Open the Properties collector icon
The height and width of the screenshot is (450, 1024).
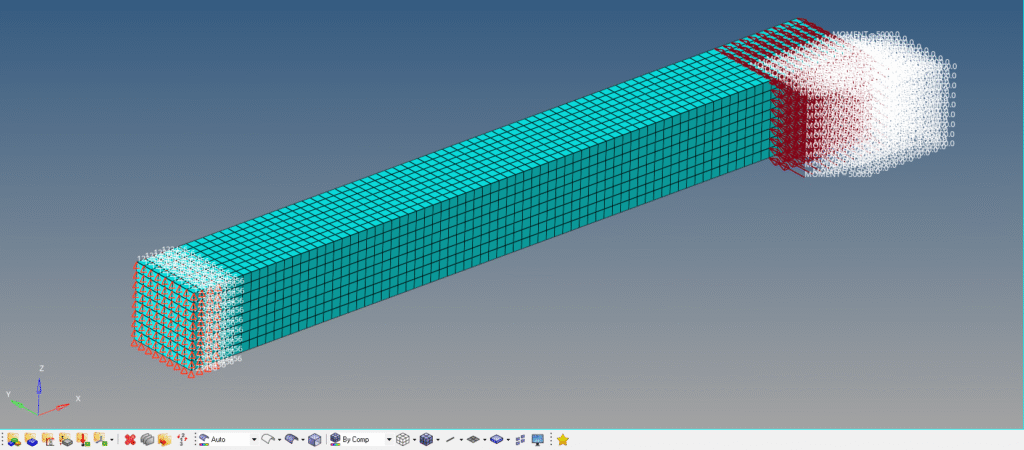[66, 440]
